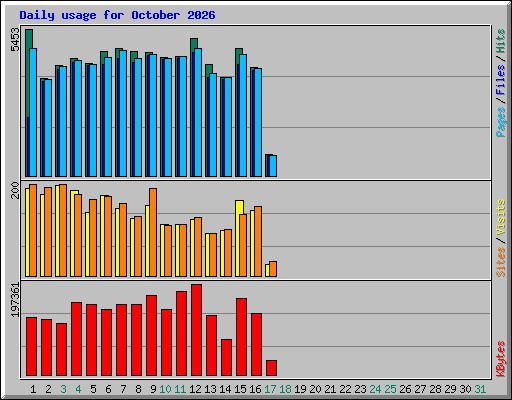Click the blue 'Files' legend label
This screenshot has width=512, height=400.
[501, 80]
